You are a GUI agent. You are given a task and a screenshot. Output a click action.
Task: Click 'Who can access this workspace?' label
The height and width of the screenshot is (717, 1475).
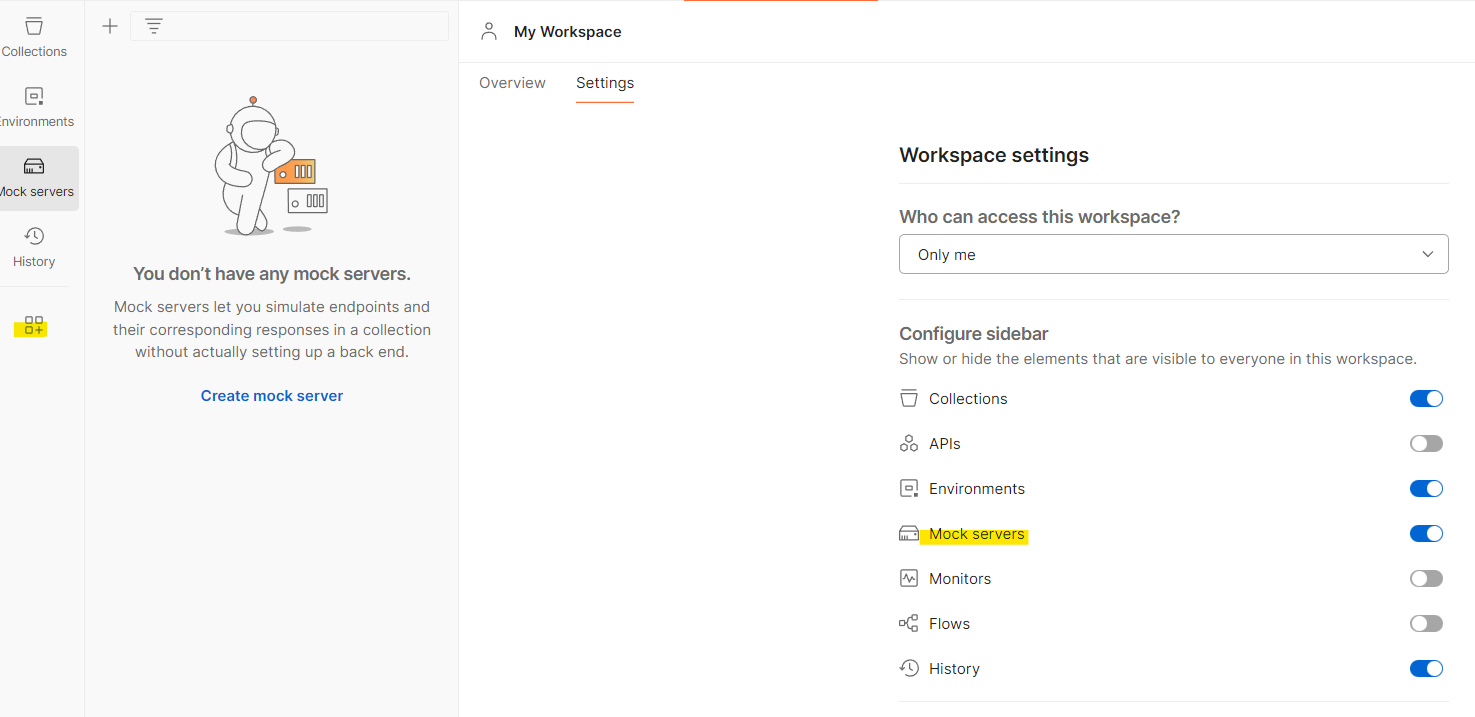(1040, 217)
